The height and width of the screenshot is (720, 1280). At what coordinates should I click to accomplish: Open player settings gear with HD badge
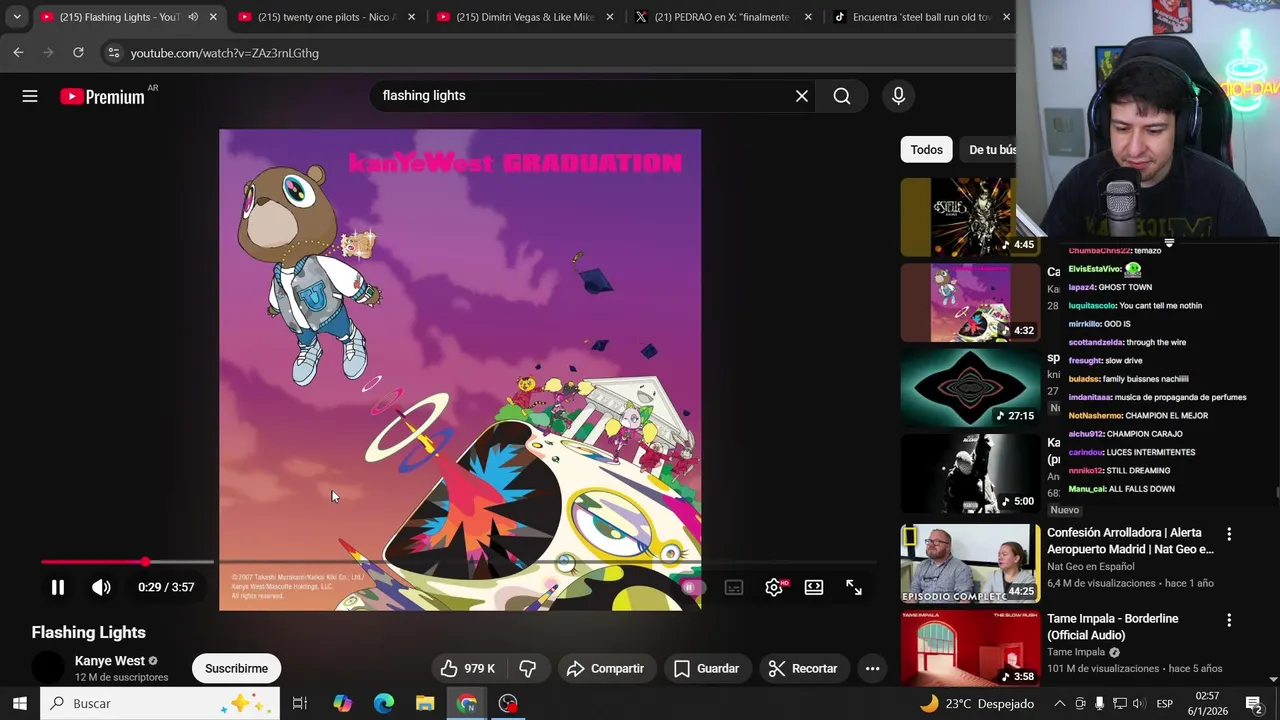click(774, 588)
